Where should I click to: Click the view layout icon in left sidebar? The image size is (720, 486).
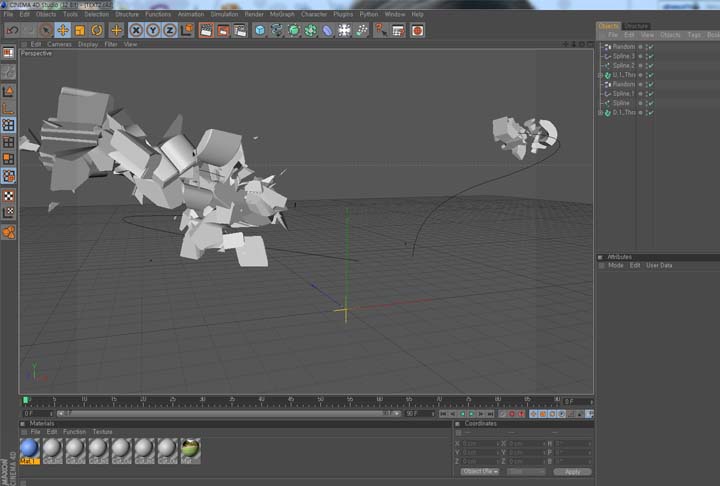(8, 53)
